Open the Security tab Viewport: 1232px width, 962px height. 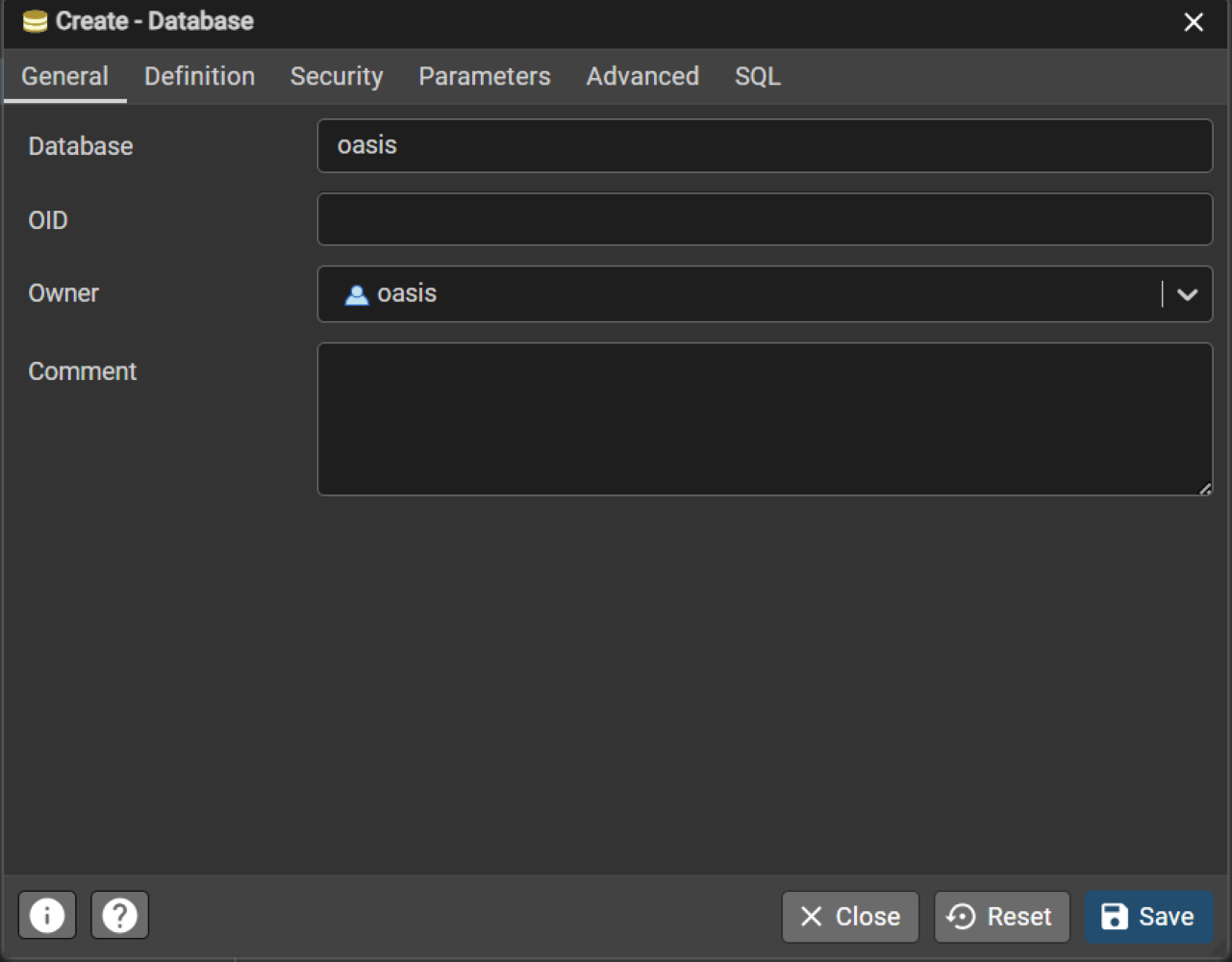point(337,76)
